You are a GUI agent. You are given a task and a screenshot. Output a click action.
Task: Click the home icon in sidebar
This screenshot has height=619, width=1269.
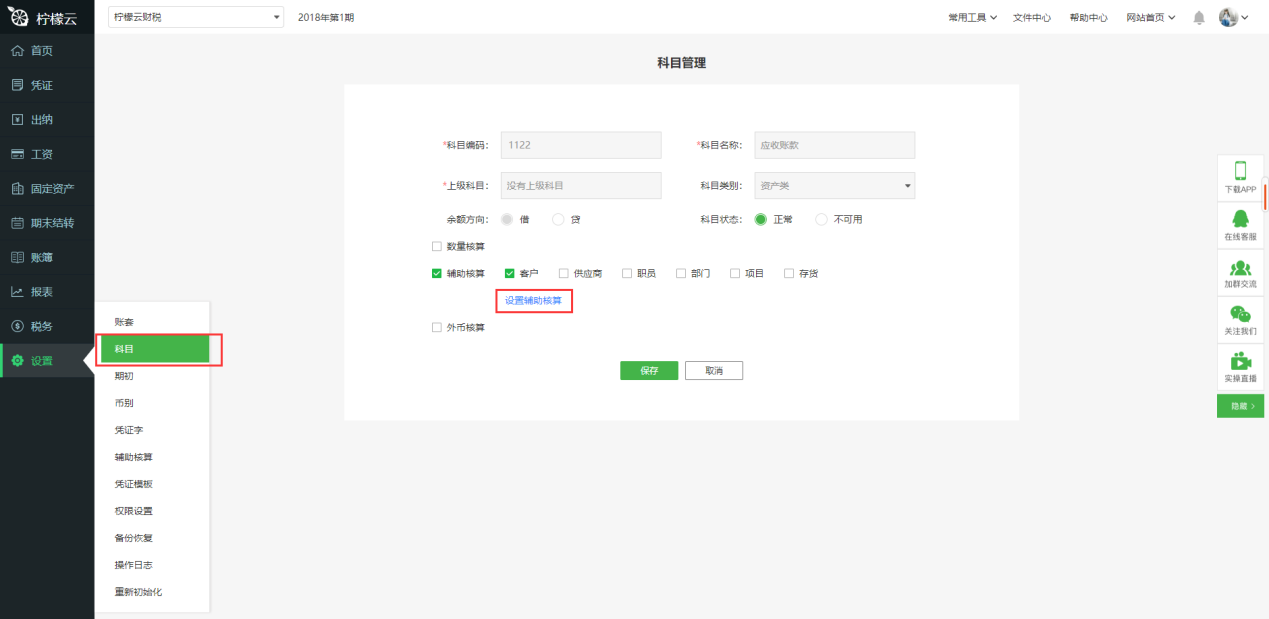coord(17,51)
